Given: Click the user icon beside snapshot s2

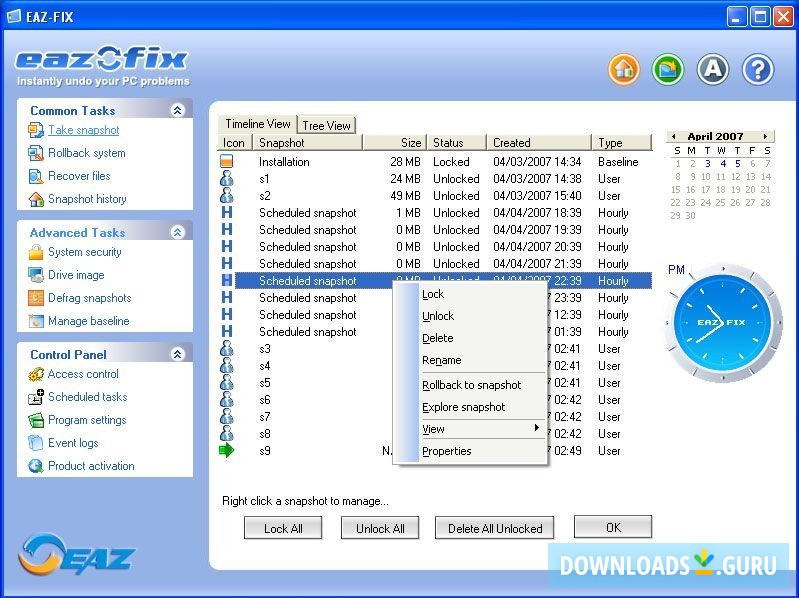Looking at the screenshot, I should [x=227, y=195].
